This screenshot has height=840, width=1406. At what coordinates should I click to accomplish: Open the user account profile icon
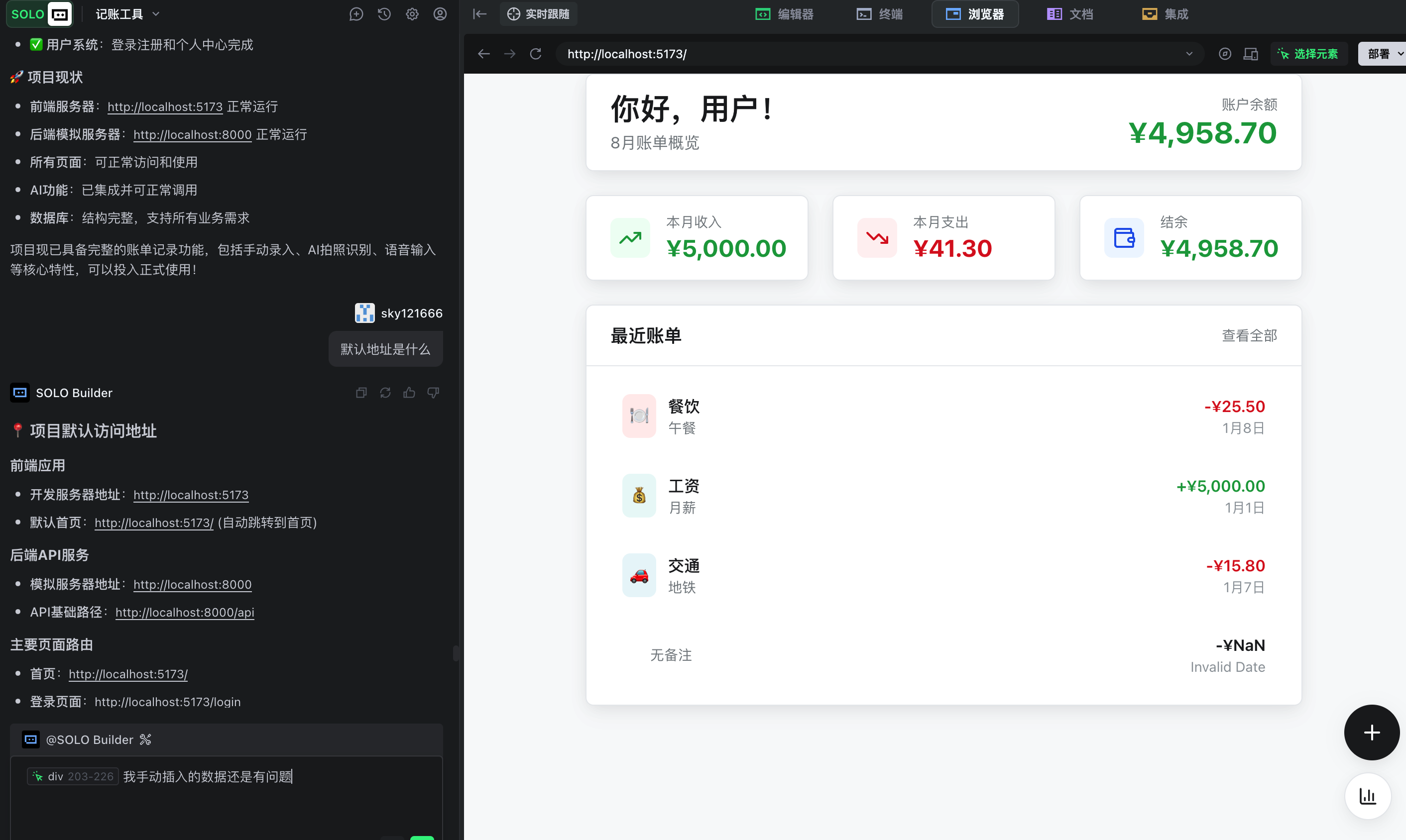pos(440,14)
